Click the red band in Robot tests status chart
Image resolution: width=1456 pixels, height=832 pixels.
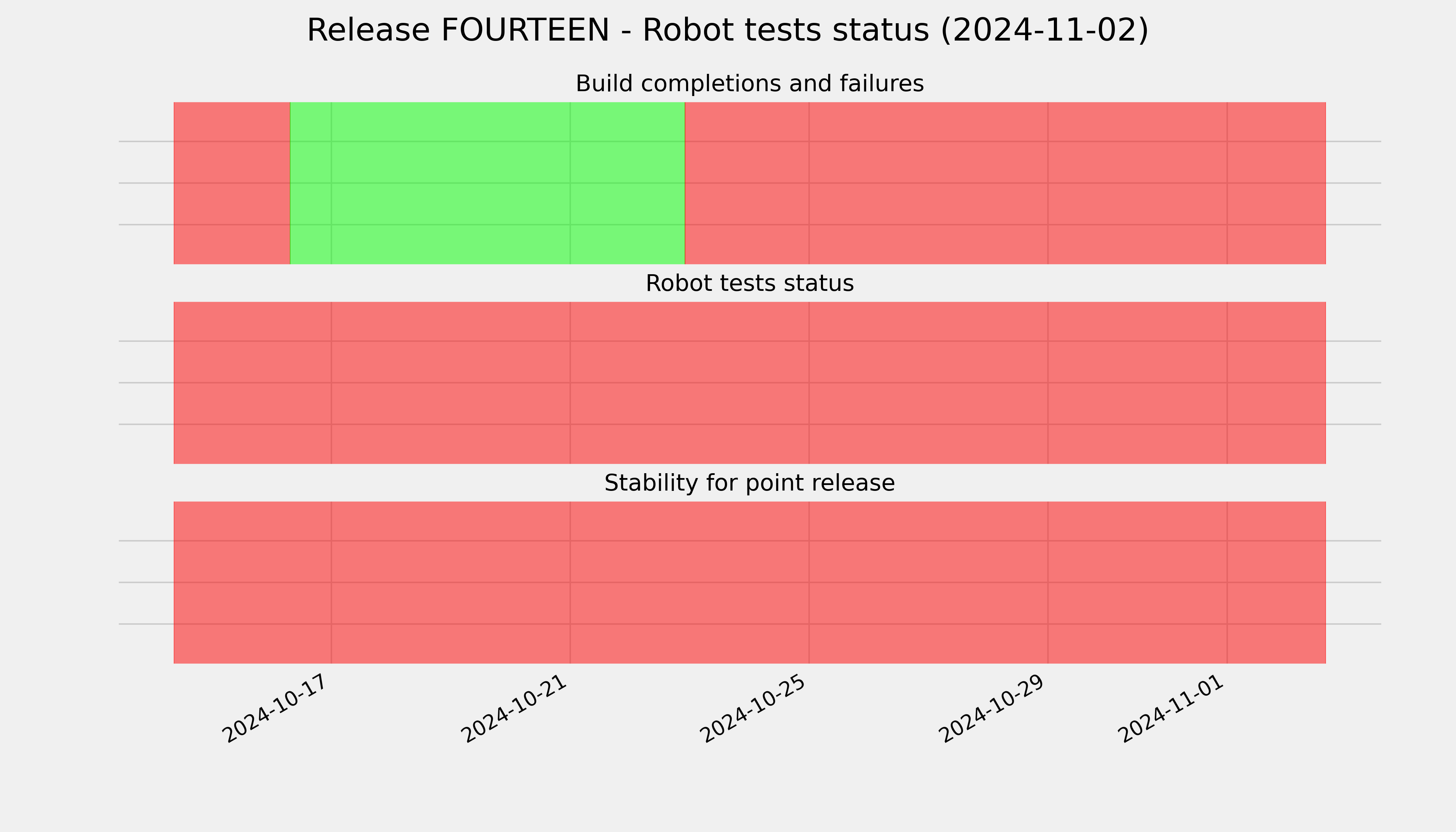[750, 383]
